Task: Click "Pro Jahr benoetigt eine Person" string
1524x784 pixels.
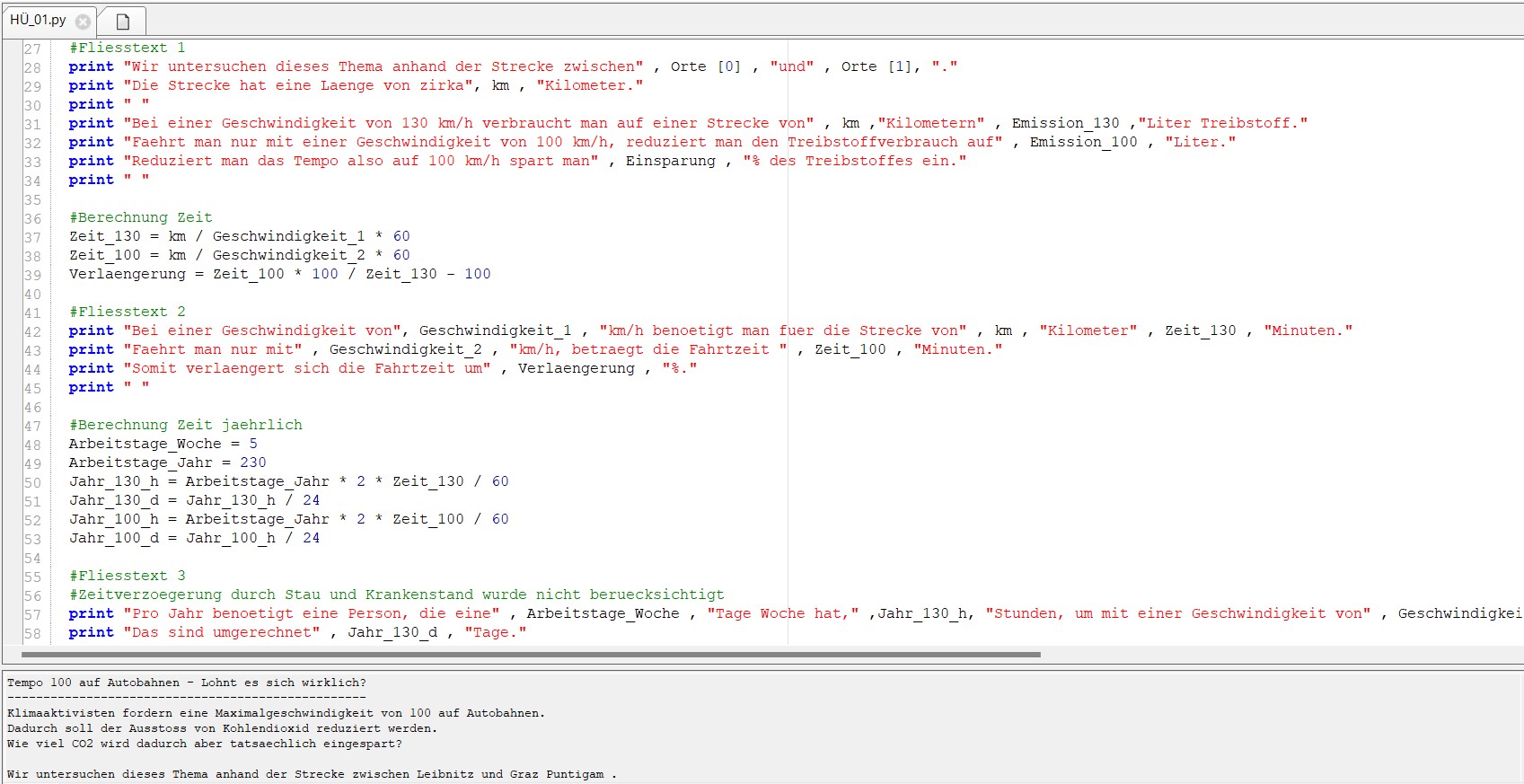Action: [x=312, y=613]
